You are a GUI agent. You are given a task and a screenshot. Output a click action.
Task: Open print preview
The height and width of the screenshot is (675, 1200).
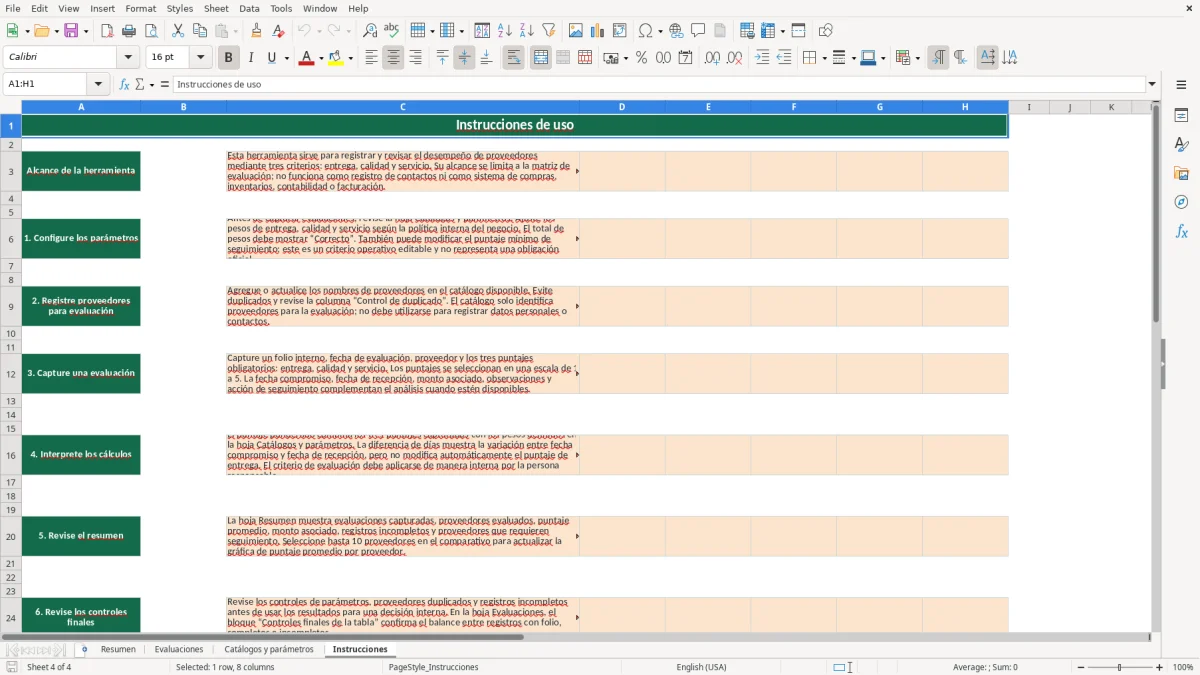(150, 31)
